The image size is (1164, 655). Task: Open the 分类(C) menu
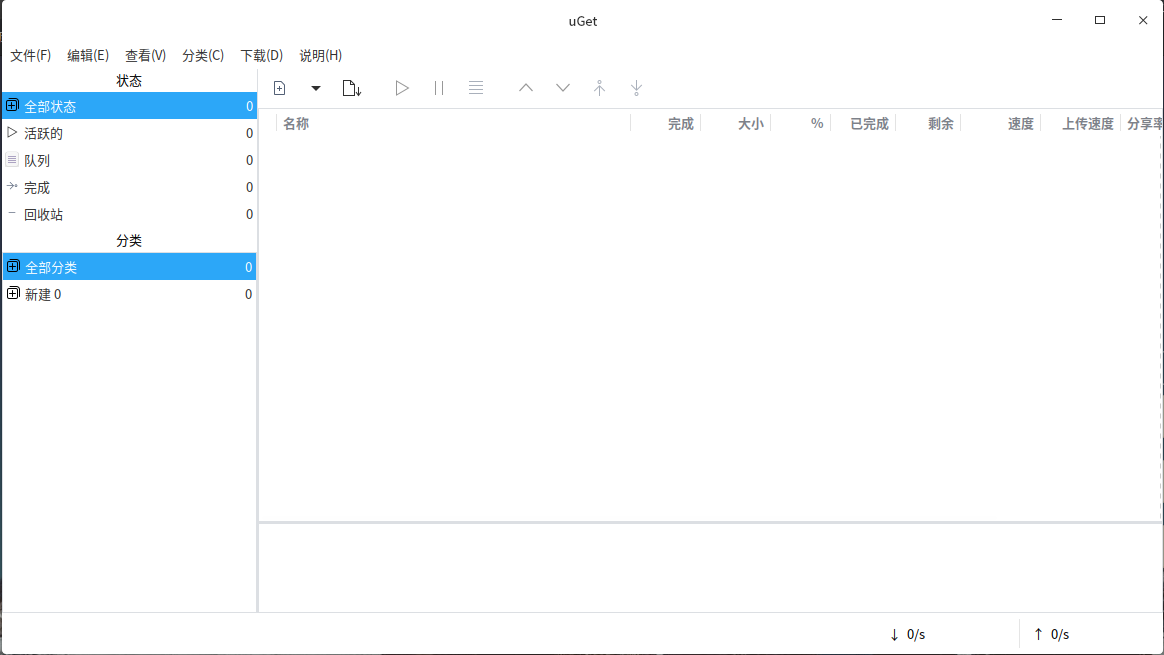click(203, 55)
